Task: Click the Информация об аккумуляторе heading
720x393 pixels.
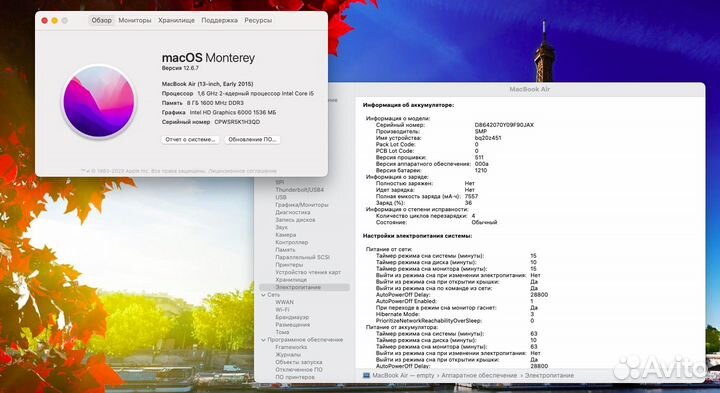Action: pyautogui.click(x=408, y=105)
